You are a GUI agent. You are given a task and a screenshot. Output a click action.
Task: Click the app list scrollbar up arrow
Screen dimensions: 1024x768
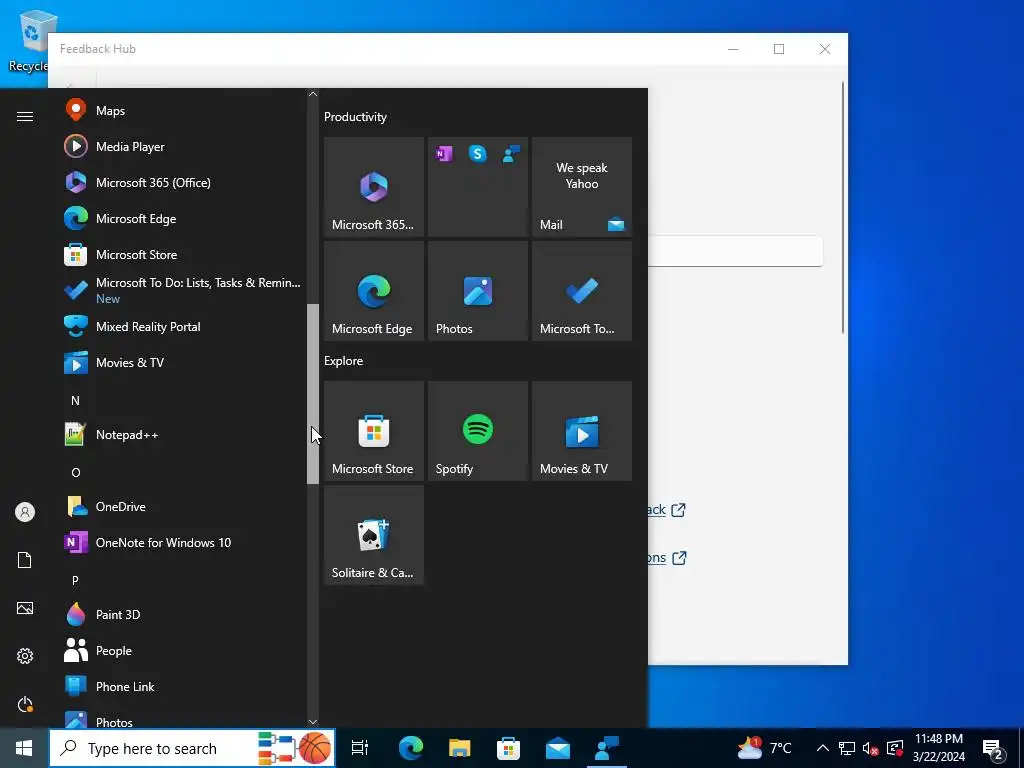point(313,94)
